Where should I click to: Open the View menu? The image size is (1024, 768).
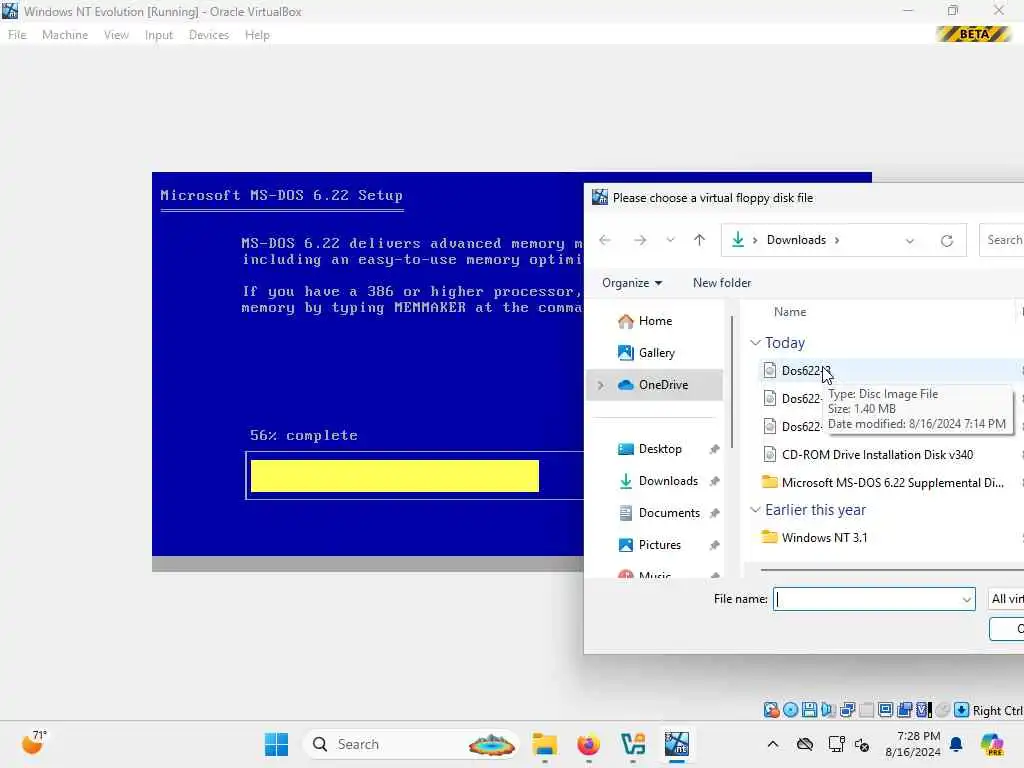(x=116, y=35)
